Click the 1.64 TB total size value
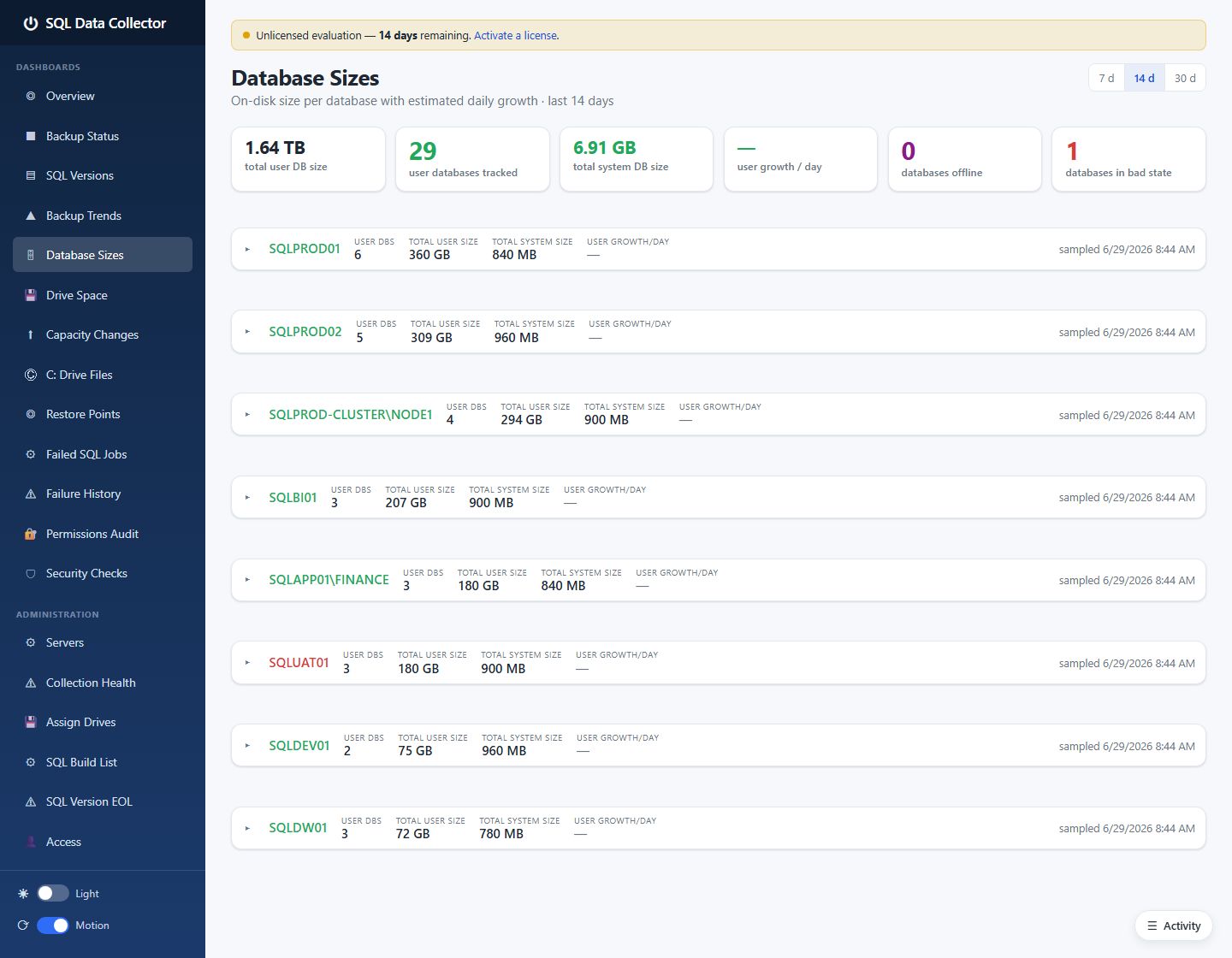The width and height of the screenshot is (1232, 958). tap(275, 148)
